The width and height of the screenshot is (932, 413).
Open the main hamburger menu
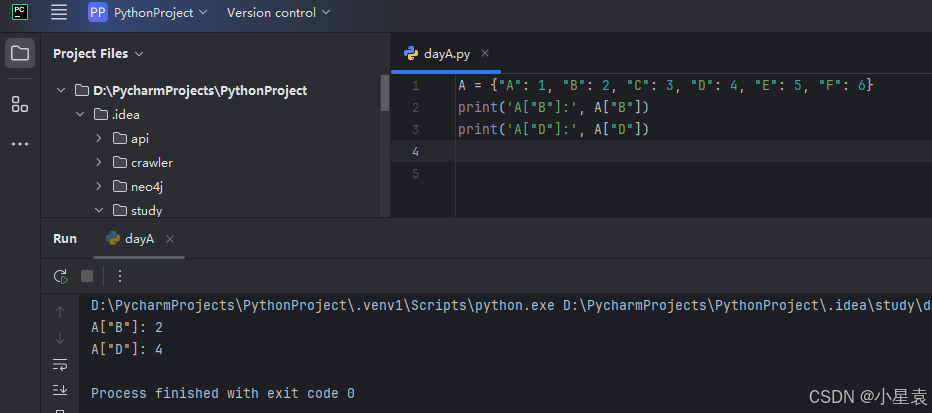59,12
